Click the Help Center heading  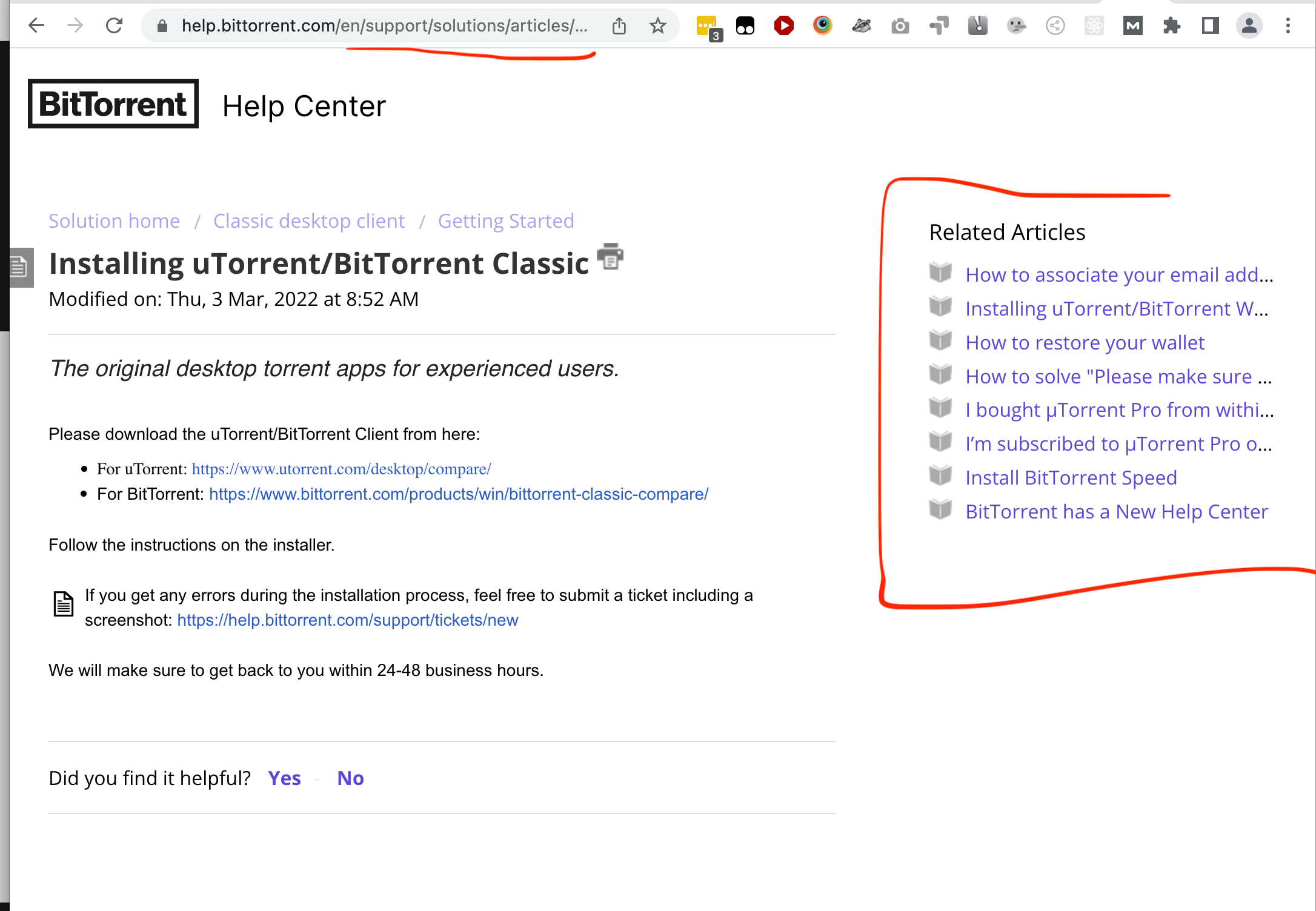click(304, 107)
